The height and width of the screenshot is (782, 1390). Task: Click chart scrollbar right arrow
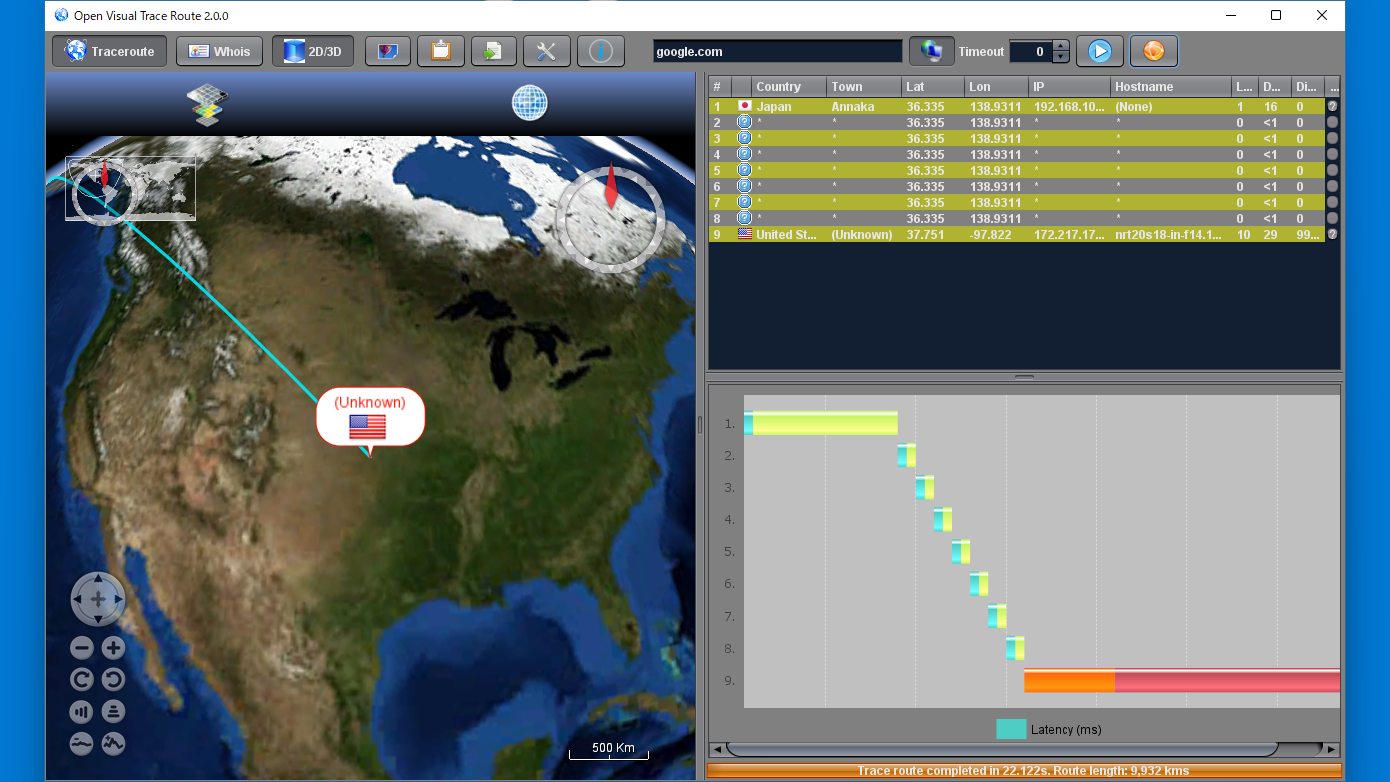[1331, 749]
